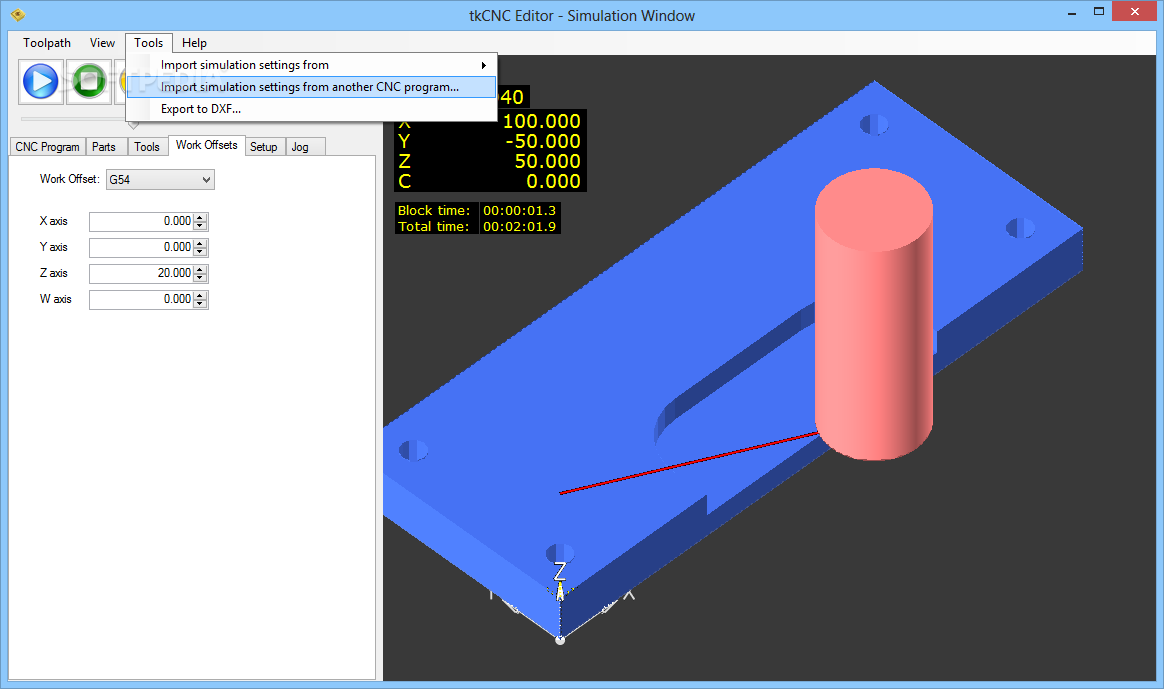This screenshot has height=689, width=1164.
Task: Select the Work Offsets tab
Action: (206, 146)
